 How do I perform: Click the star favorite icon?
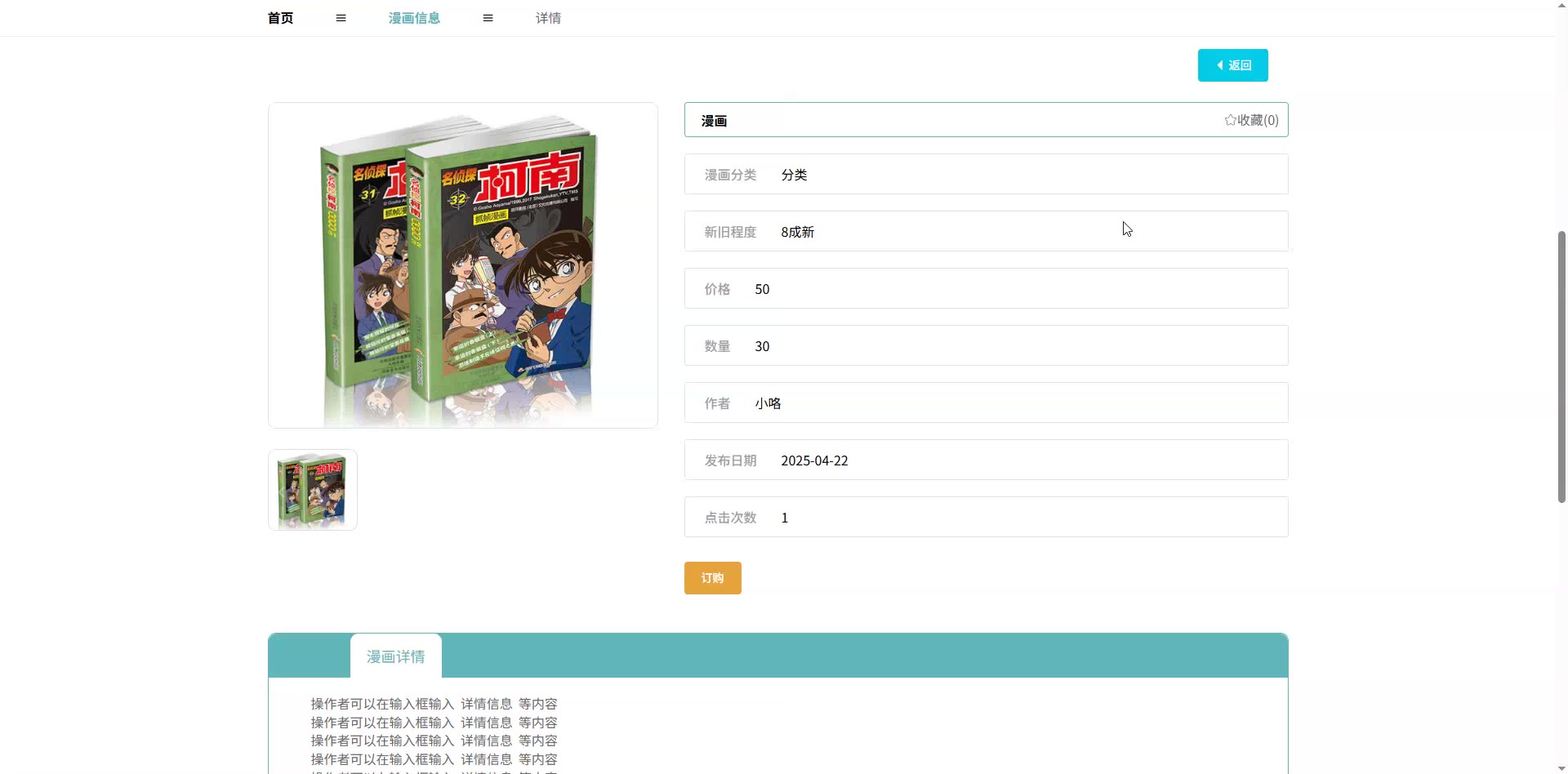tap(1230, 120)
